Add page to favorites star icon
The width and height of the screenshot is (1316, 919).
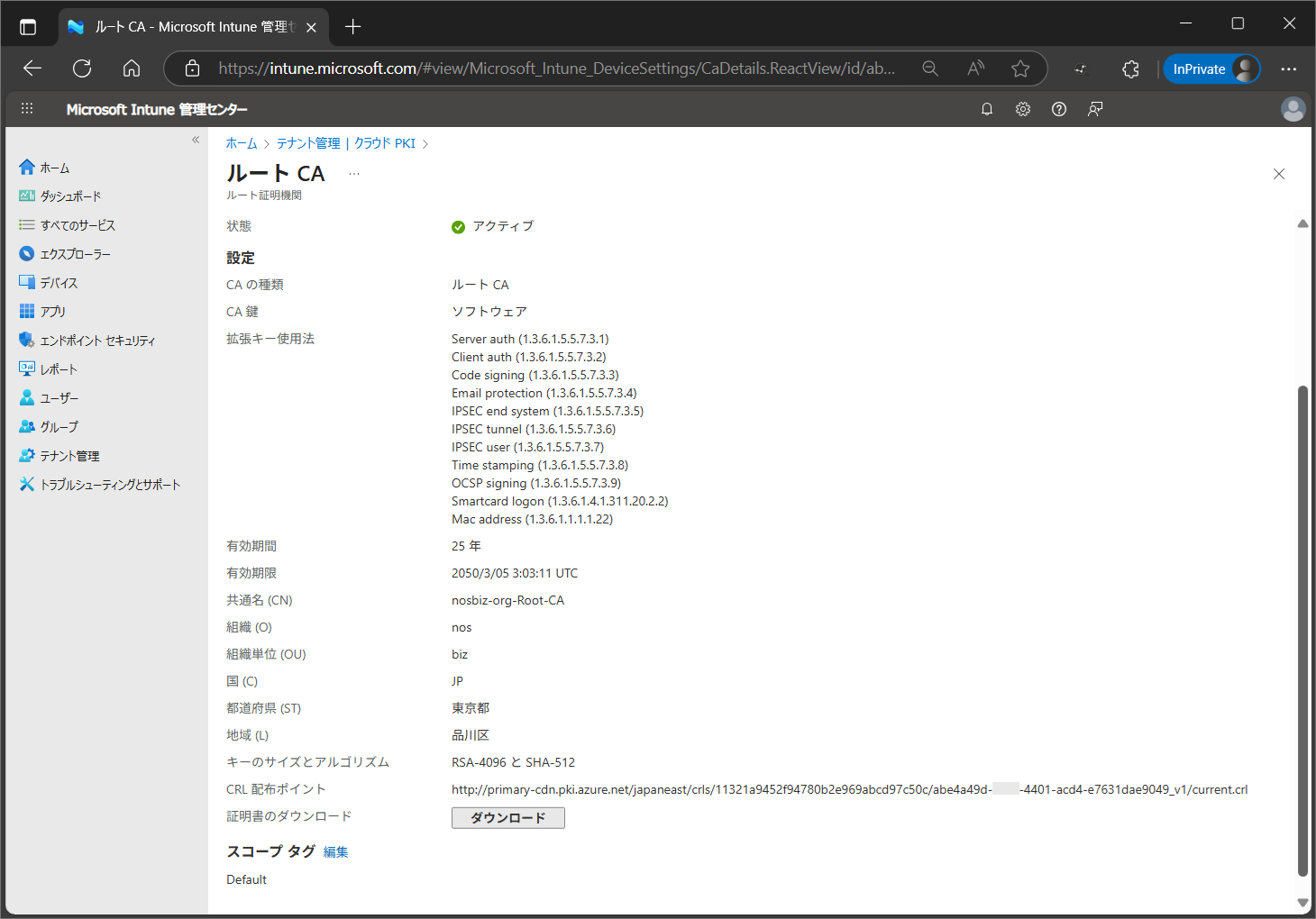click(1020, 68)
